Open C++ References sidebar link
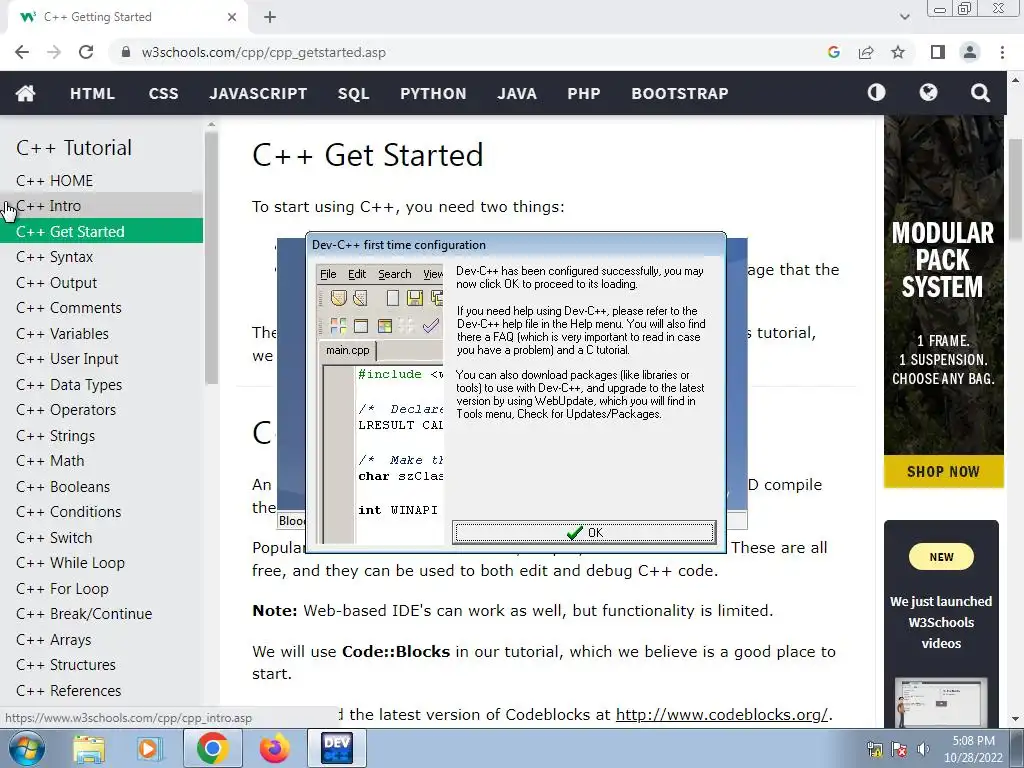 tap(101, 690)
